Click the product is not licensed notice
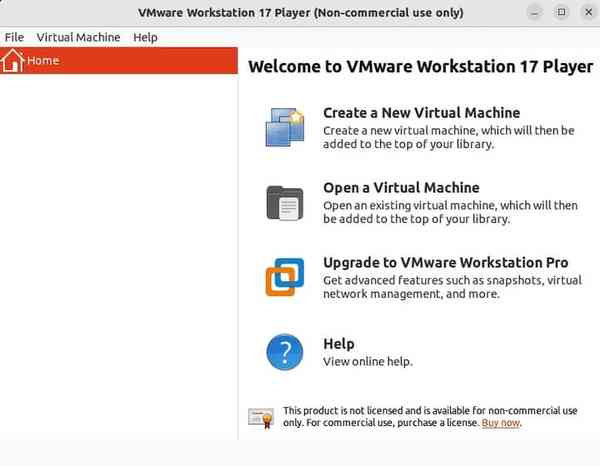The image size is (600, 466). (x=430, y=417)
